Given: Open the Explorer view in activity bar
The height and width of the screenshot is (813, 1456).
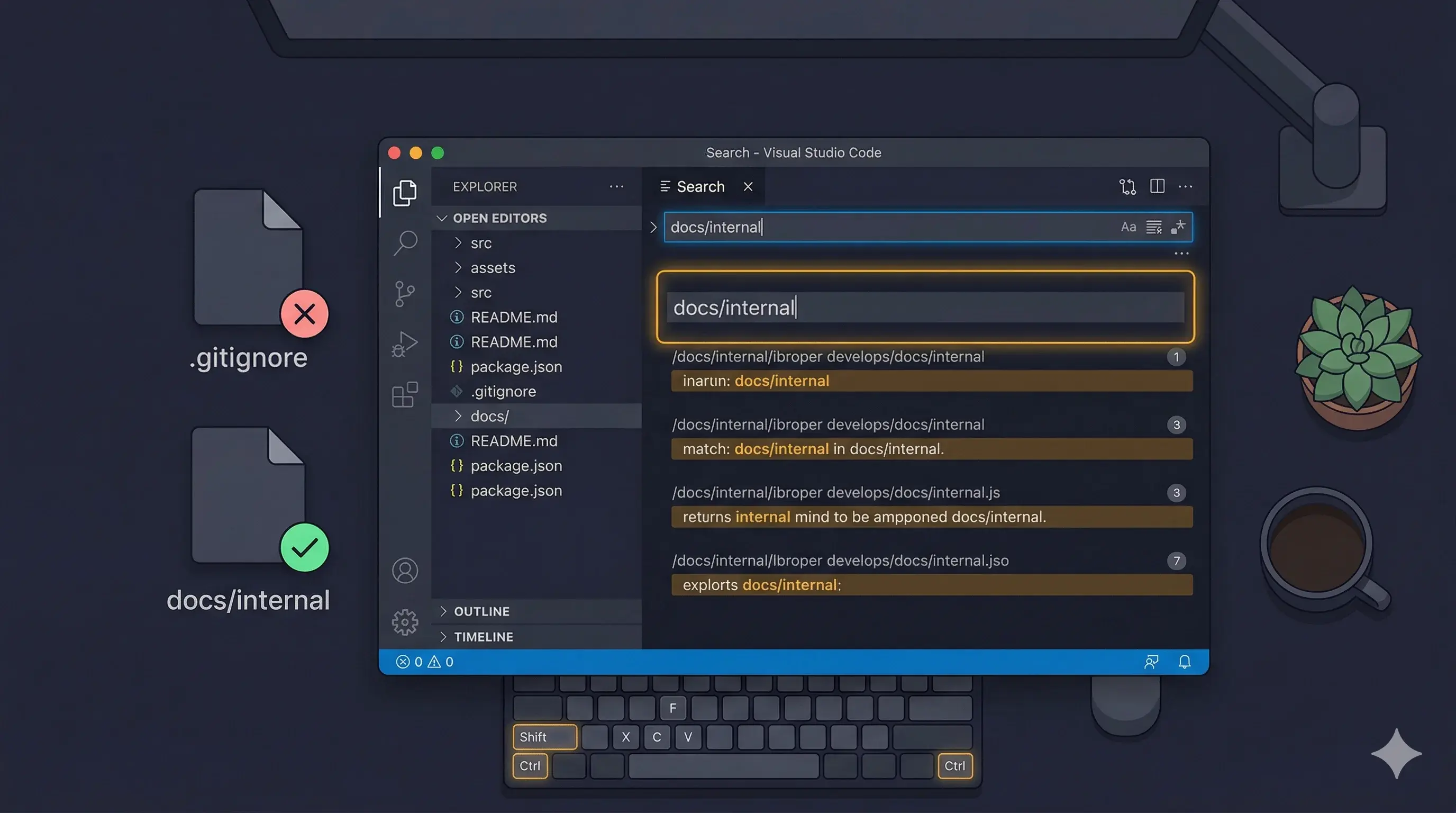Looking at the screenshot, I should [x=405, y=193].
